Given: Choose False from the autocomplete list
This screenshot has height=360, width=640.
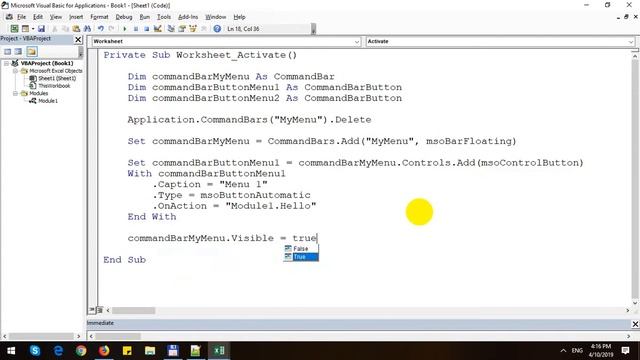Looking at the screenshot, I should 301,248.
